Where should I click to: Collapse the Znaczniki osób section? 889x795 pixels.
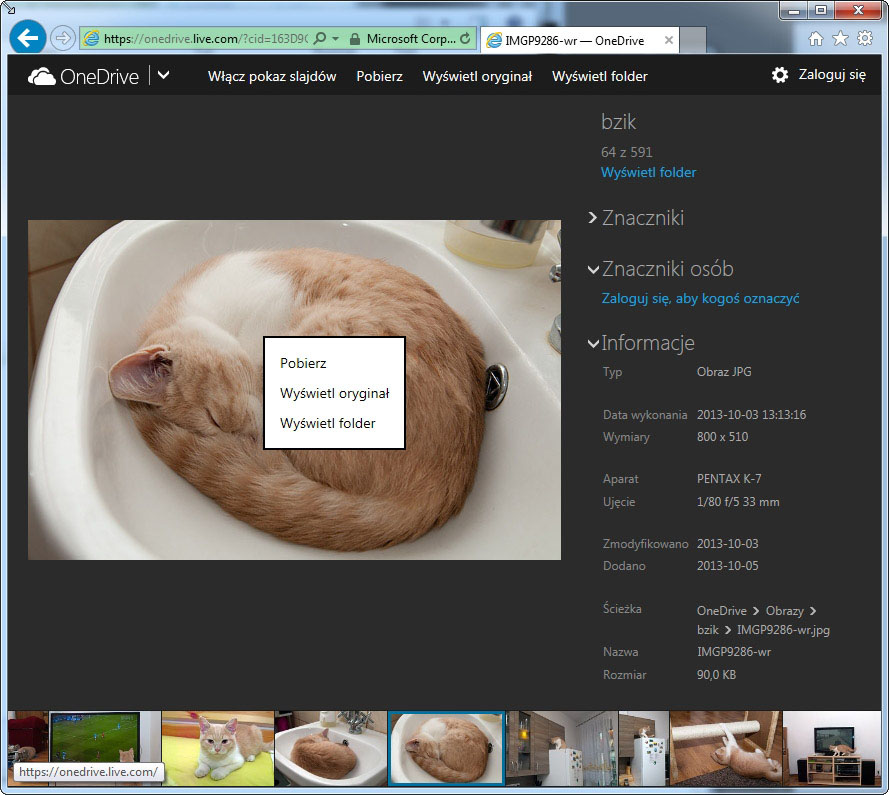click(594, 269)
